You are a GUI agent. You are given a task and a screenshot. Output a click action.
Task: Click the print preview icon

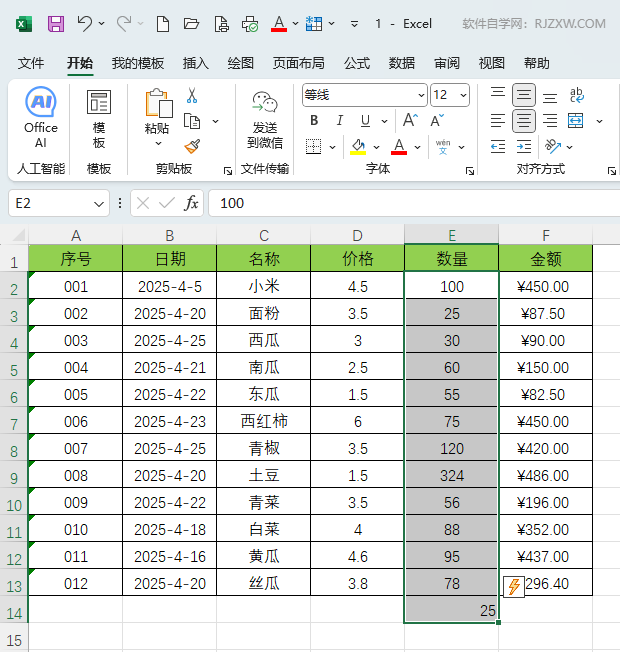click(221, 24)
